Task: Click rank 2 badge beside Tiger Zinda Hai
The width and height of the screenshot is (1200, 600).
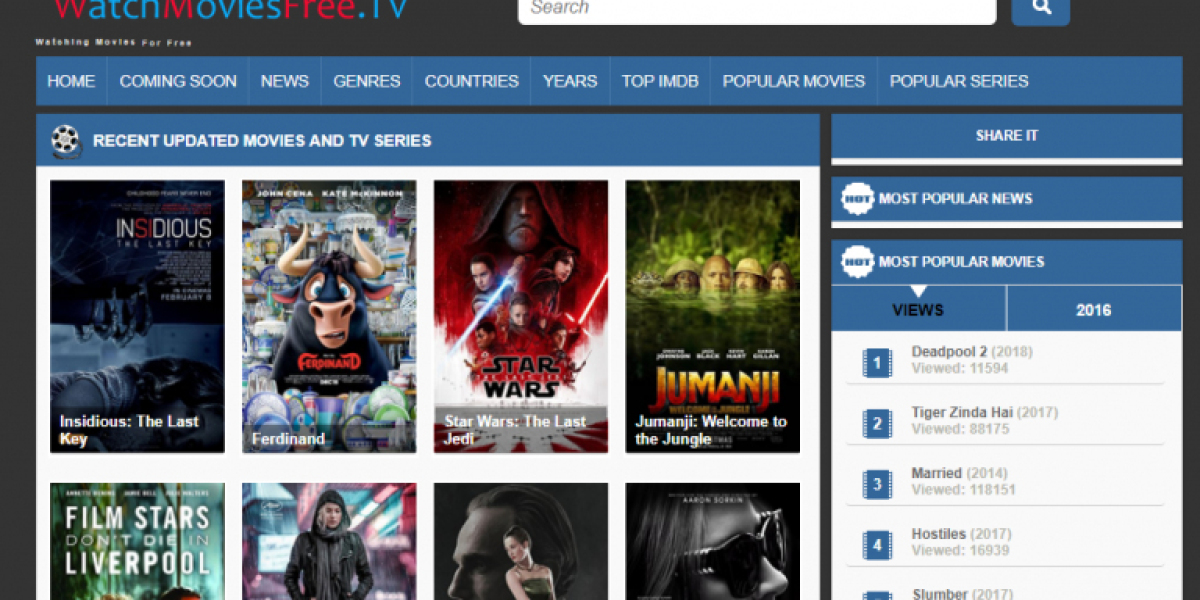Action: click(877, 424)
